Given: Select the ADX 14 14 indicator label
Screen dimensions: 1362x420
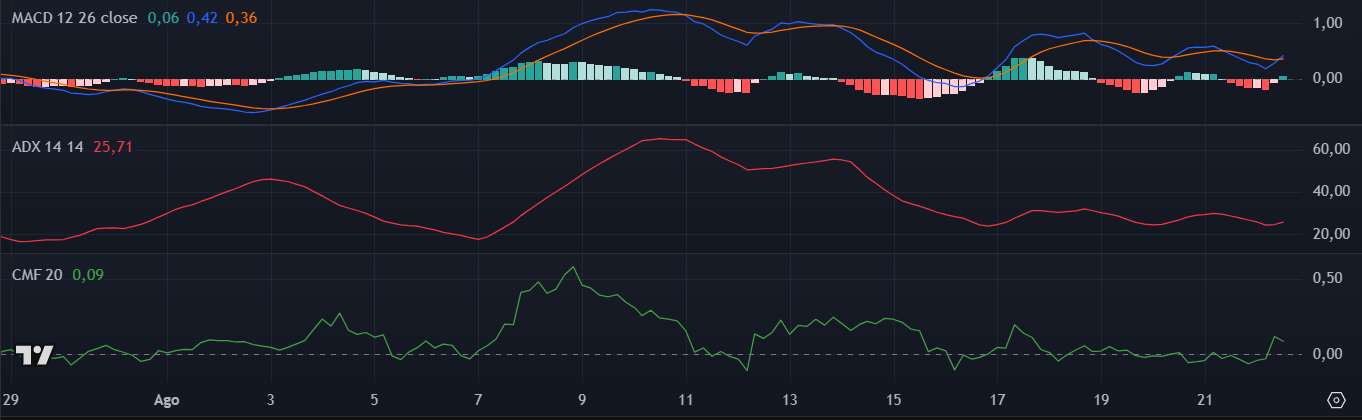Looking at the screenshot, I should pyautogui.click(x=48, y=146).
